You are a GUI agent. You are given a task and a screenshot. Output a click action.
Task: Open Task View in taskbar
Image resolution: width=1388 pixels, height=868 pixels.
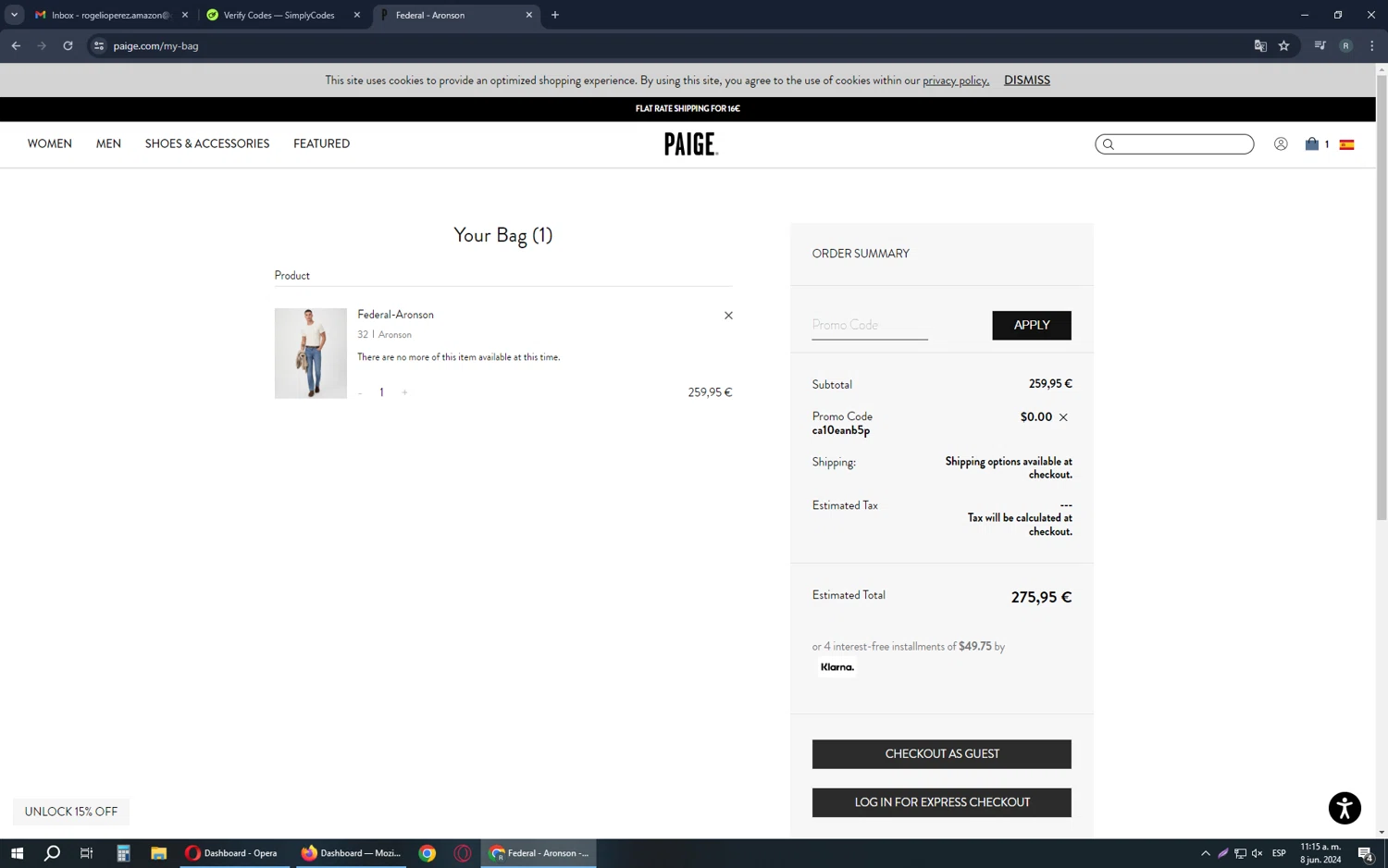[87, 853]
